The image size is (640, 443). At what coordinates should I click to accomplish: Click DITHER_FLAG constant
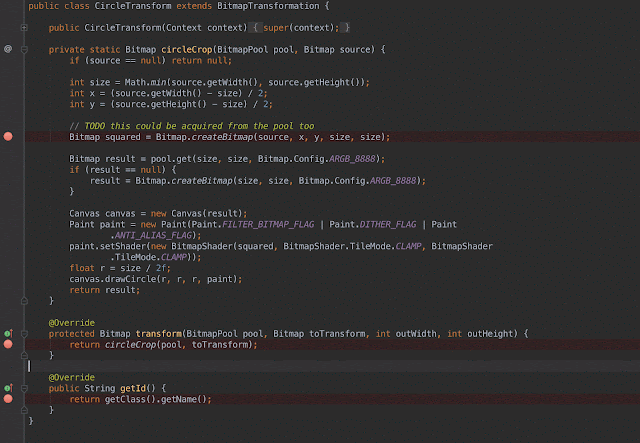point(388,224)
